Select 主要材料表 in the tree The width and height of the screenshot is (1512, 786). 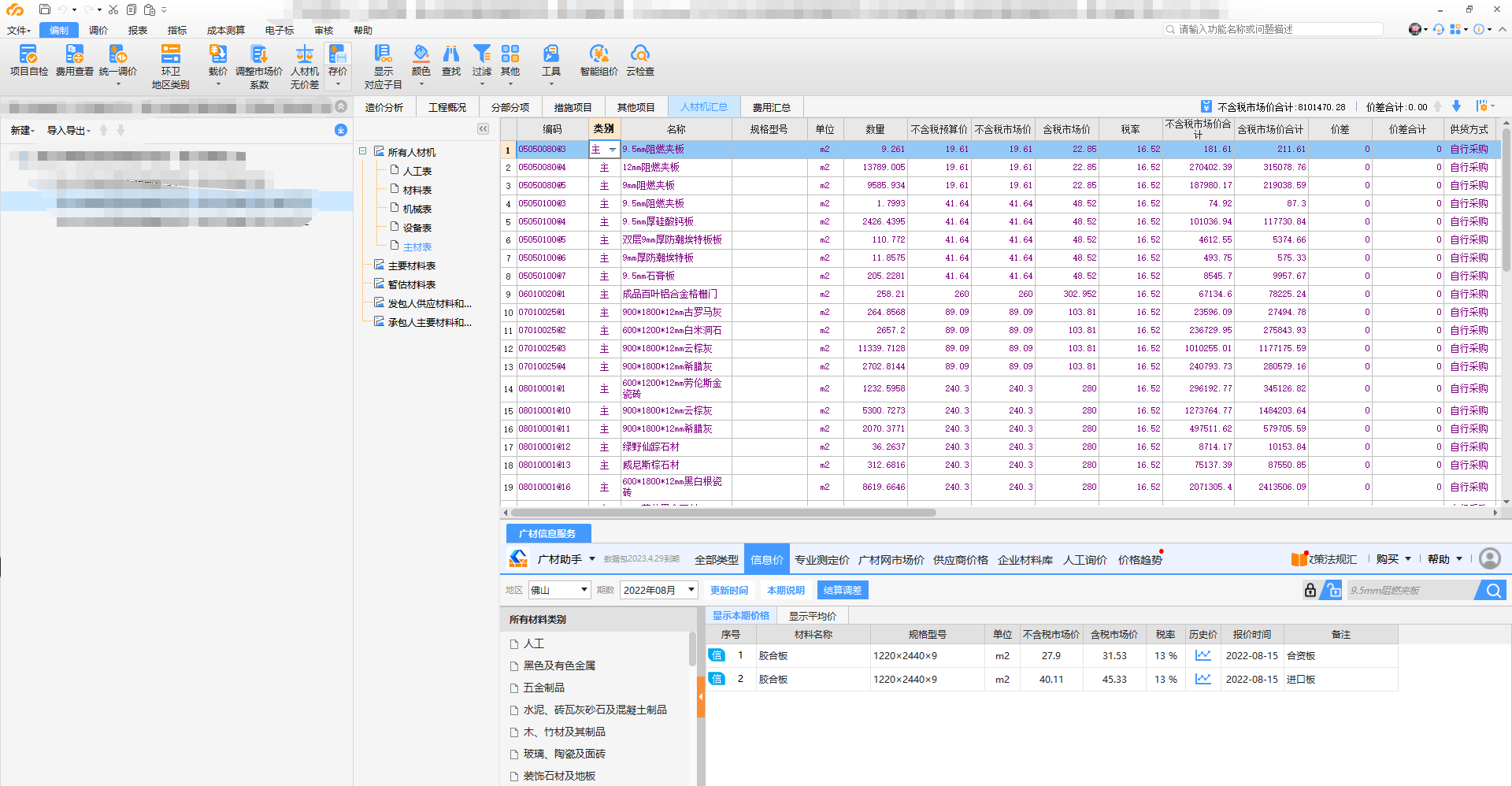click(x=412, y=265)
